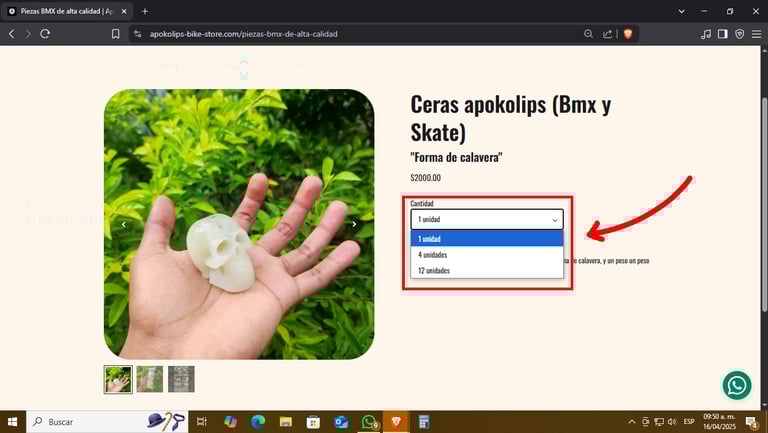Click the Cantidad dropdown box
Screen dimensions: 768x433
487,219
